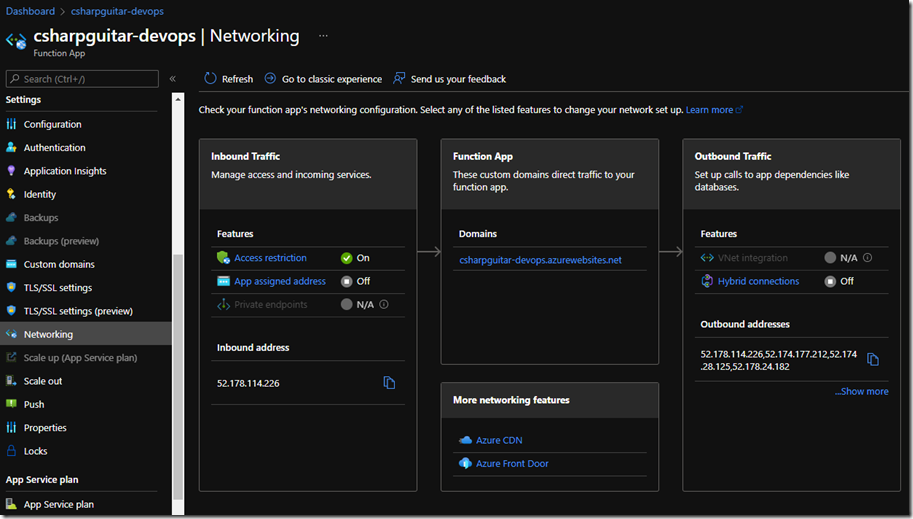Screen dimensions: 913x519
Task: Click the Hybrid connections icon
Action: (x=707, y=281)
